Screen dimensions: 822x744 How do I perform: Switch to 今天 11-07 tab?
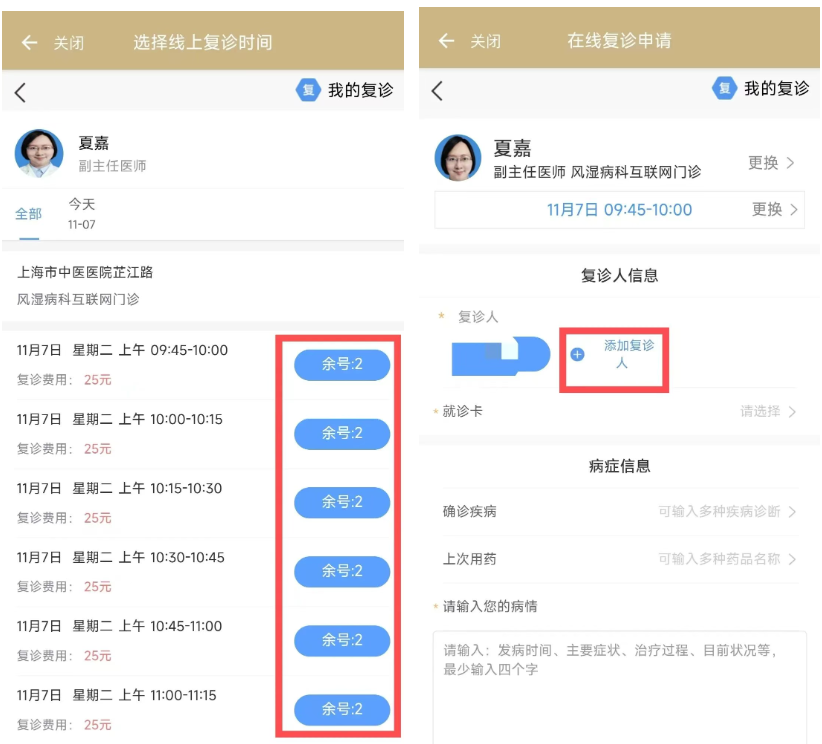coord(82,214)
